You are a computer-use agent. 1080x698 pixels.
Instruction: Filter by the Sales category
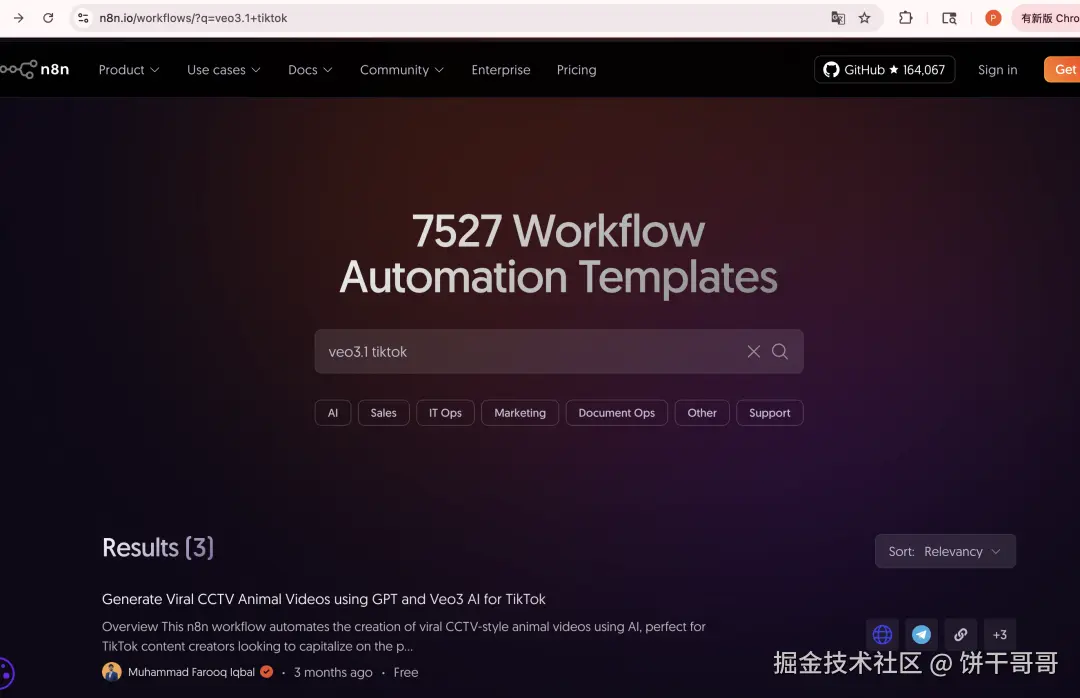click(x=384, y=413)
